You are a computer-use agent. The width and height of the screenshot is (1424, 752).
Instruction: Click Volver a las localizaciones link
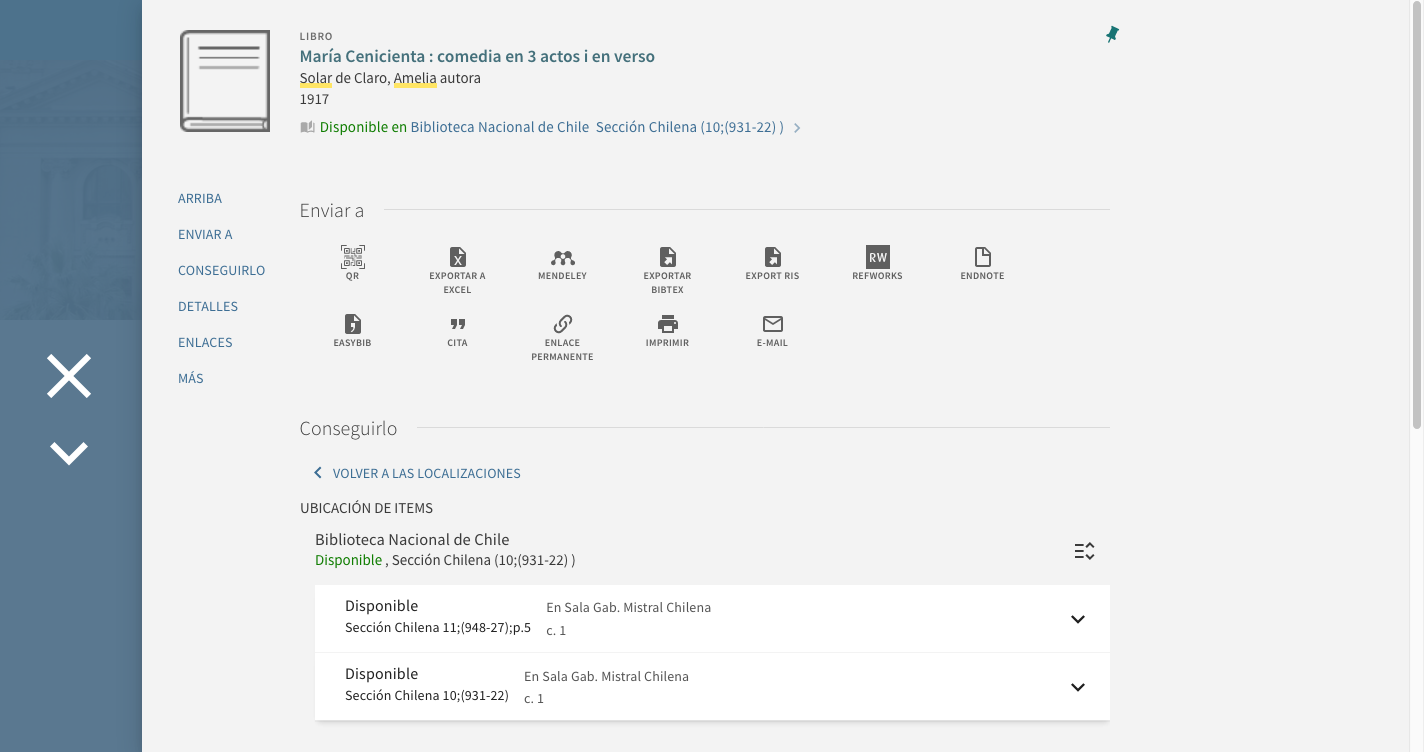point(426,473)
